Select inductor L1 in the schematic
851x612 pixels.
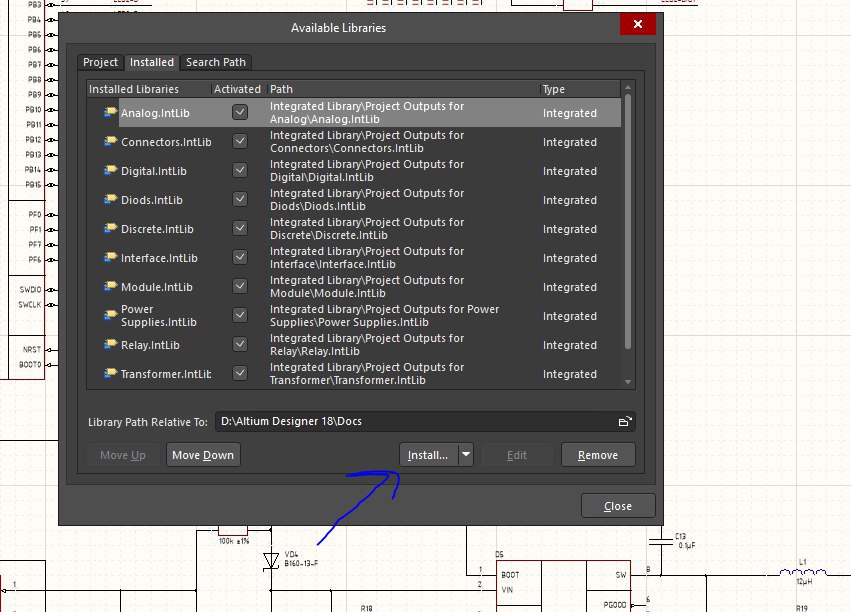[x=803, y=572]
